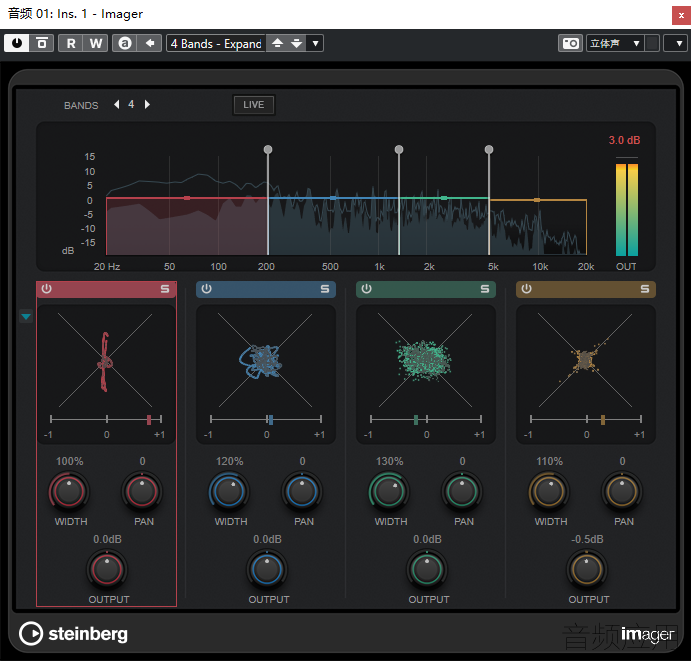
Task: Click blue band level handle on spectrum
Action: (x=333, y=198)
